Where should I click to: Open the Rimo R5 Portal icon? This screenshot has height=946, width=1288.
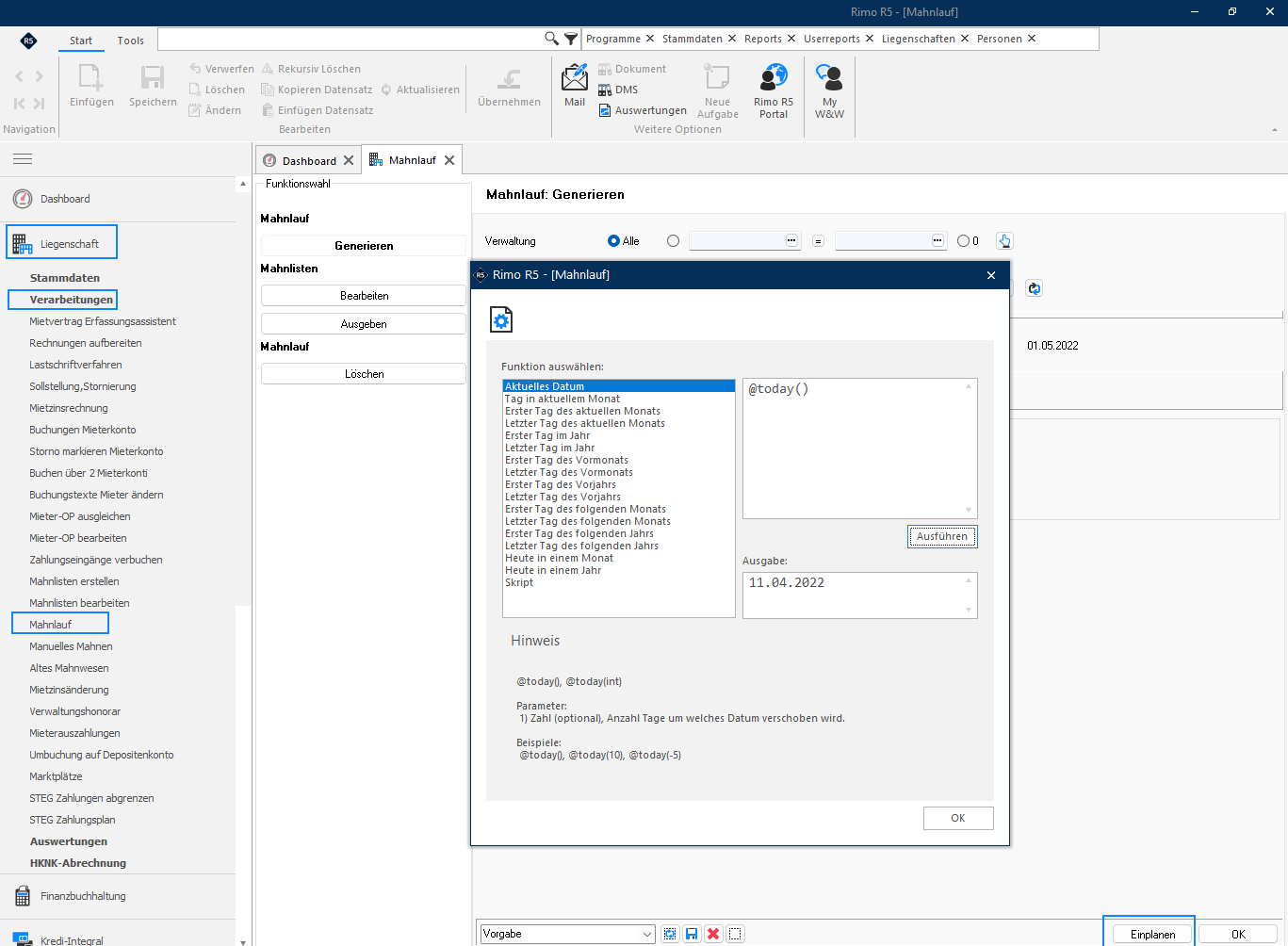tap(774, 77)
